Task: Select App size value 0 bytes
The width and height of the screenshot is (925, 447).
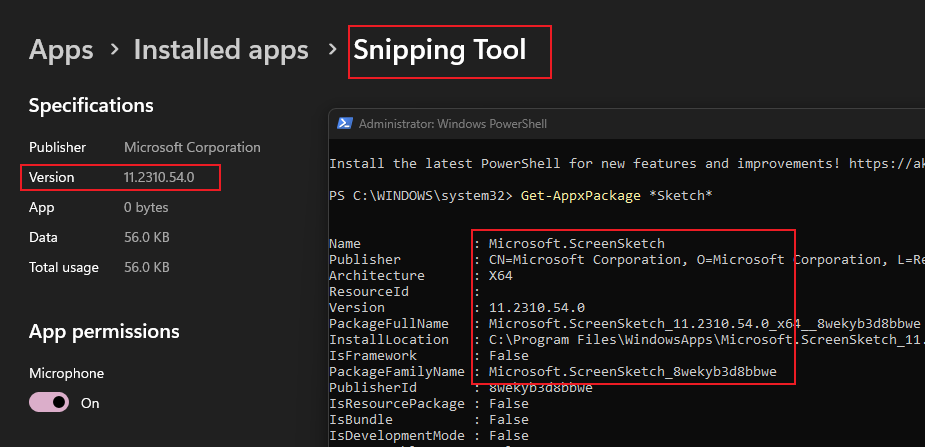Action: click(x=146, y=208)
